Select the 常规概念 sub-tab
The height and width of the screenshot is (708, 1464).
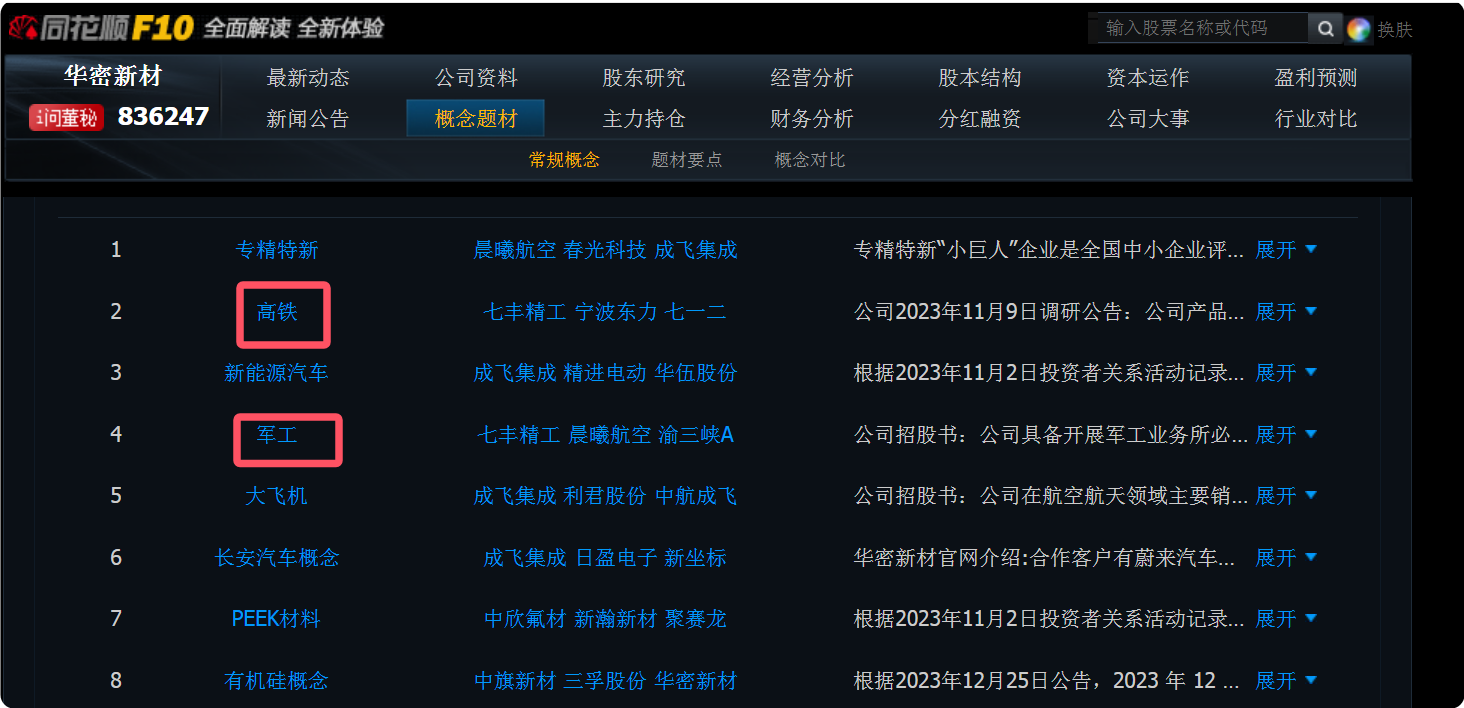click(x=564, y=160)
